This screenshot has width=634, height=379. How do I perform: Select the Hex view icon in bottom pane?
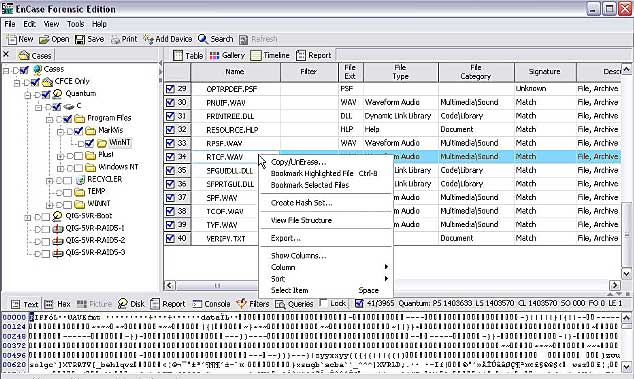(x=49, y=304)
